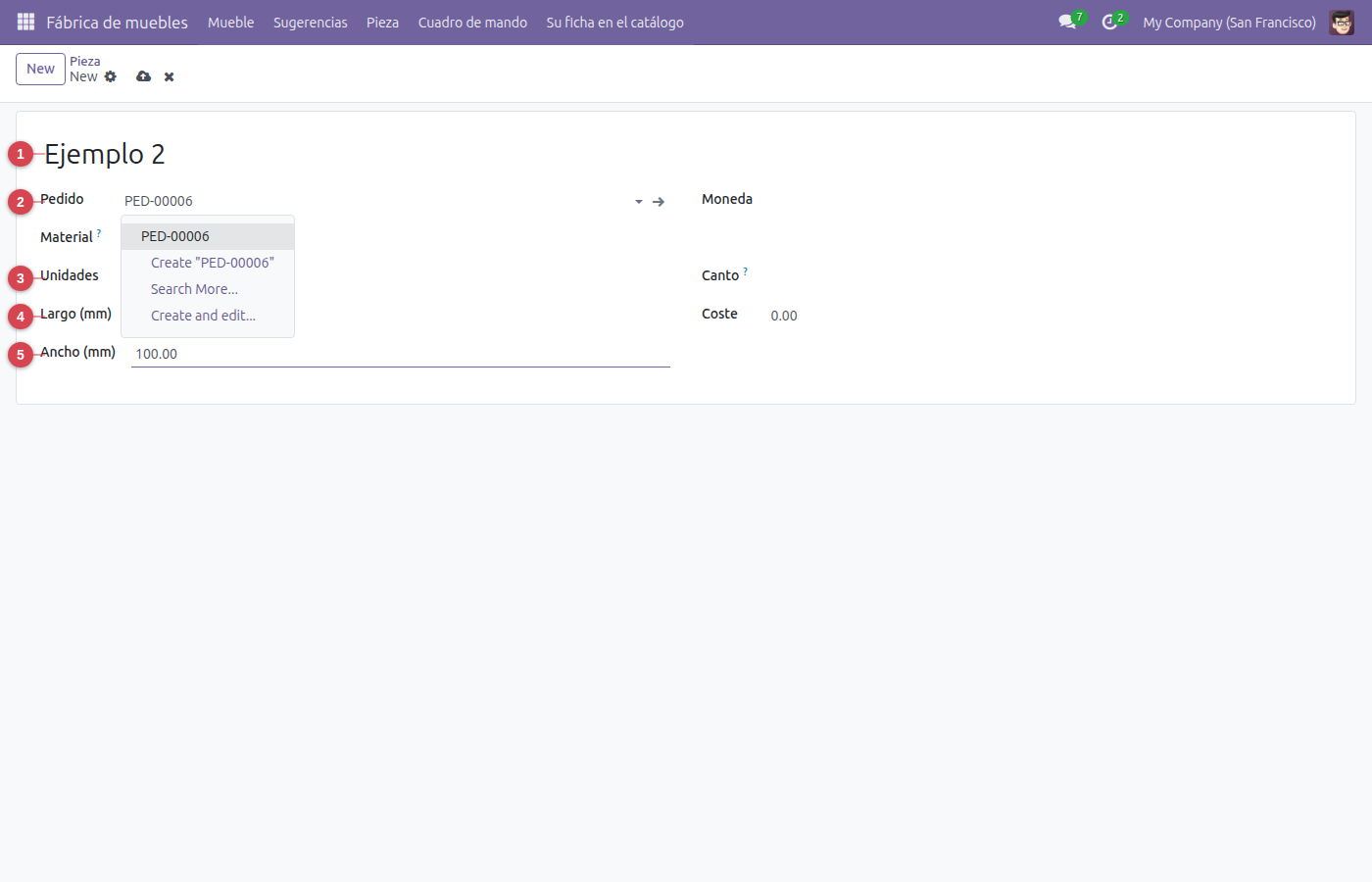
Task: Open the Pedido record with the arrow
Action: coord(659,201)
